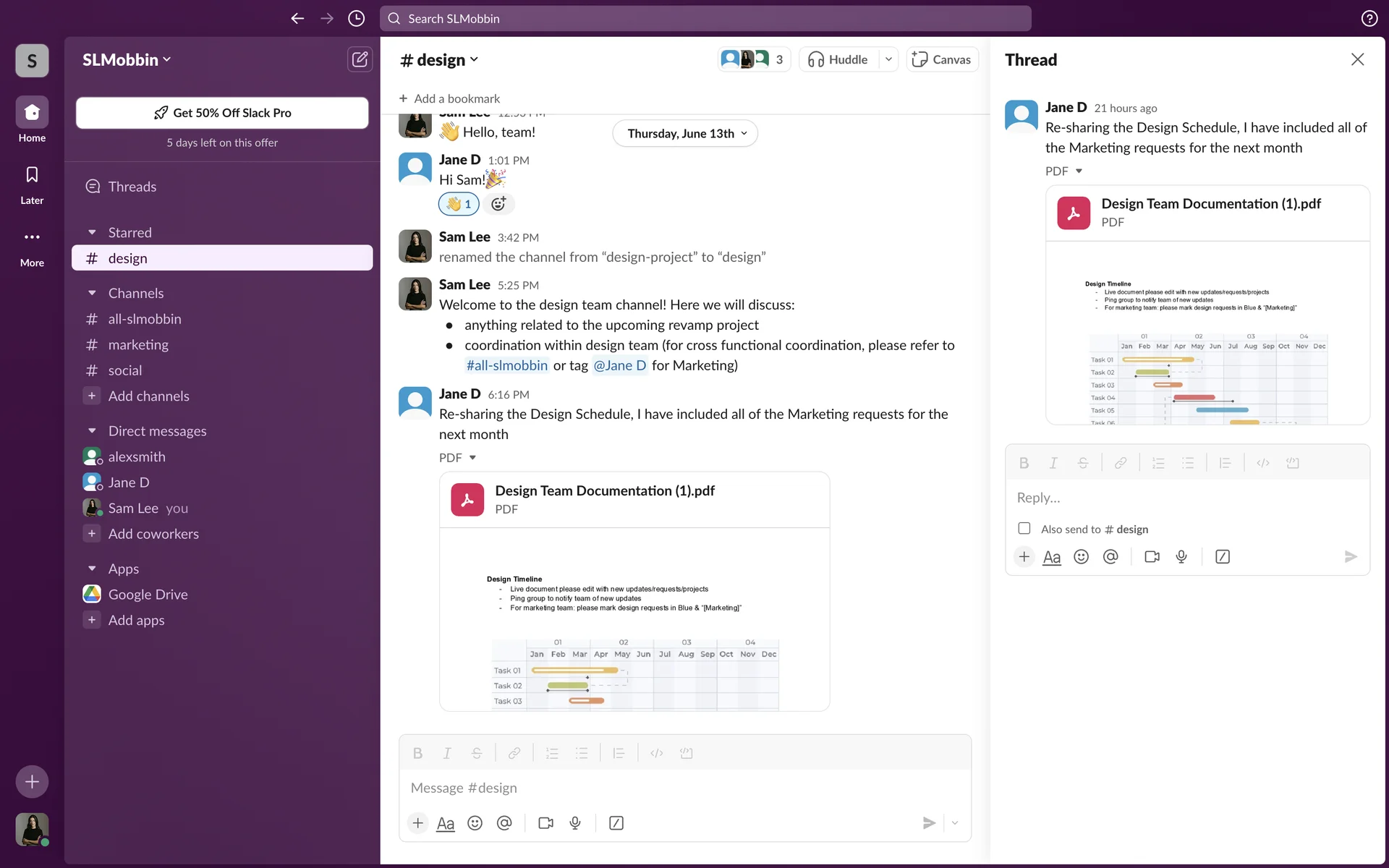Screen dimensions: 1389x868
Task: Collapse the Direct messages section
Action: tap(92, 431)
